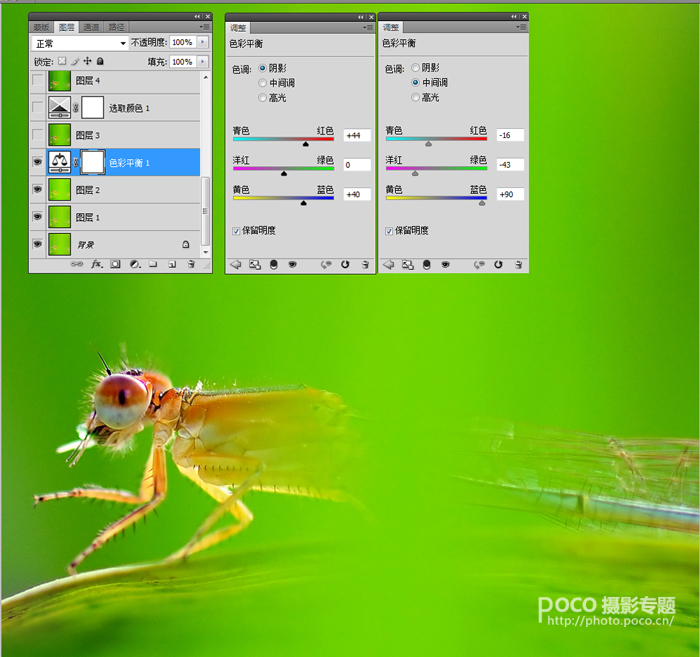Open the new adjustment layer half-circle icon
The width and height of the screenshot is (700, 657).
tap(135, 264)
